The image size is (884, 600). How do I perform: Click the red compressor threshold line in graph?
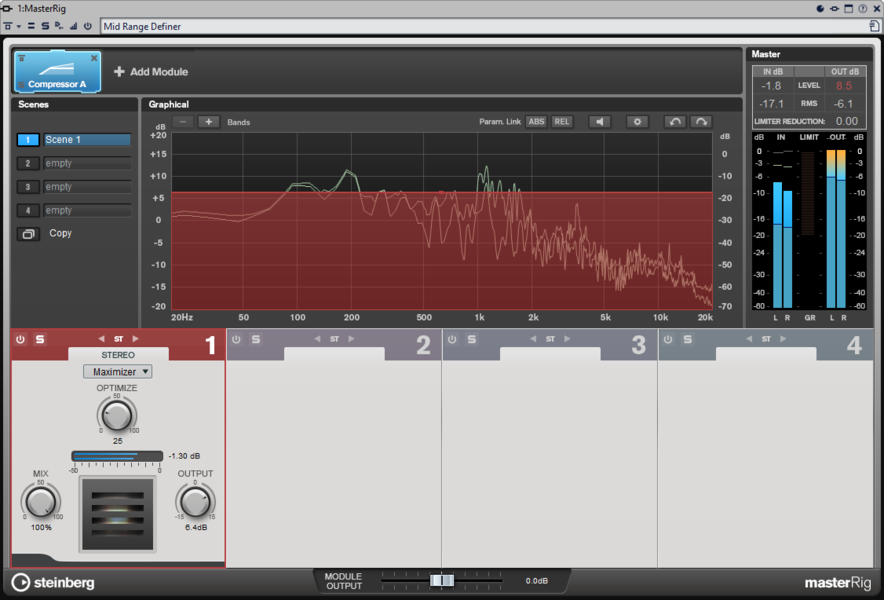442,193
